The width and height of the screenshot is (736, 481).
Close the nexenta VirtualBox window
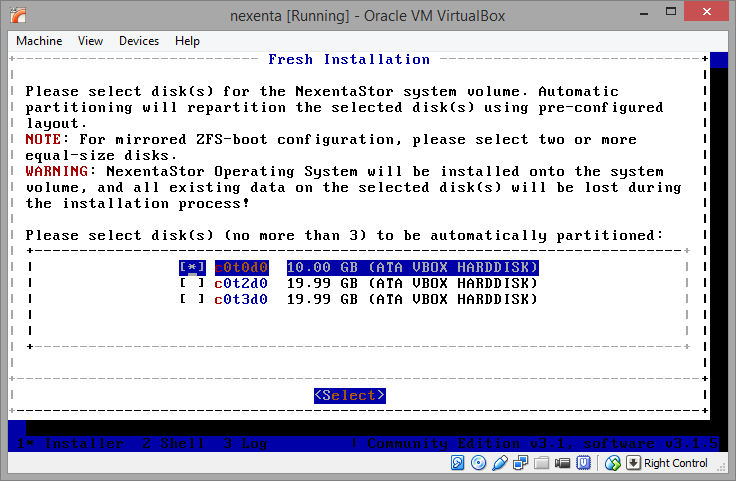(706, 12)
